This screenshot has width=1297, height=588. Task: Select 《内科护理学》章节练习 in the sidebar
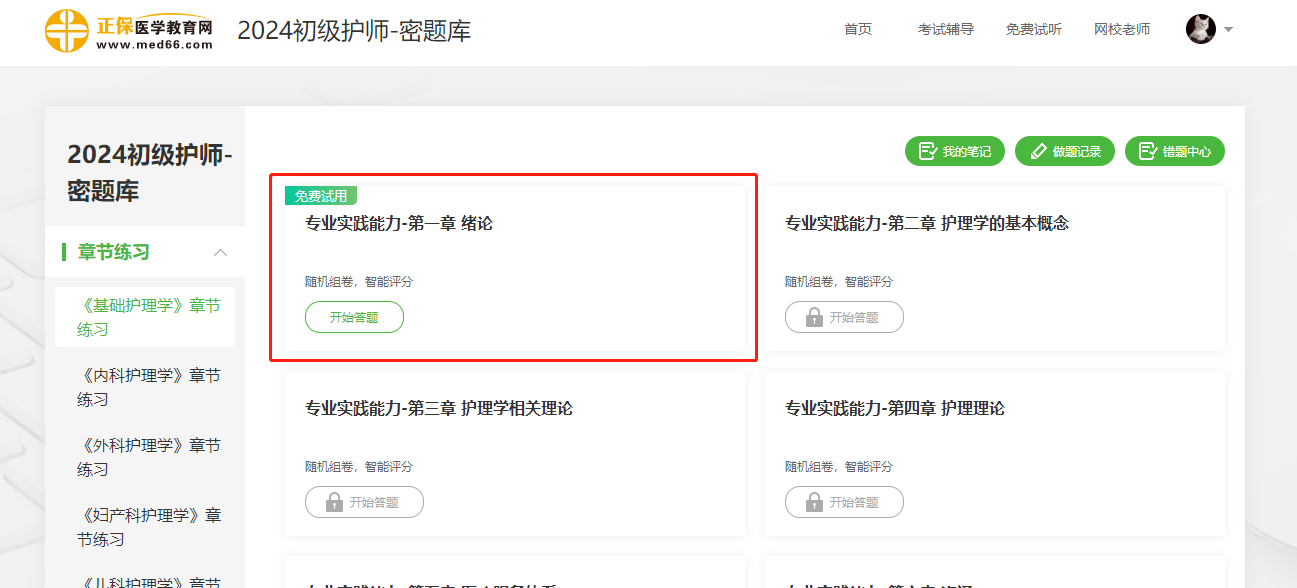coord(148,387)
